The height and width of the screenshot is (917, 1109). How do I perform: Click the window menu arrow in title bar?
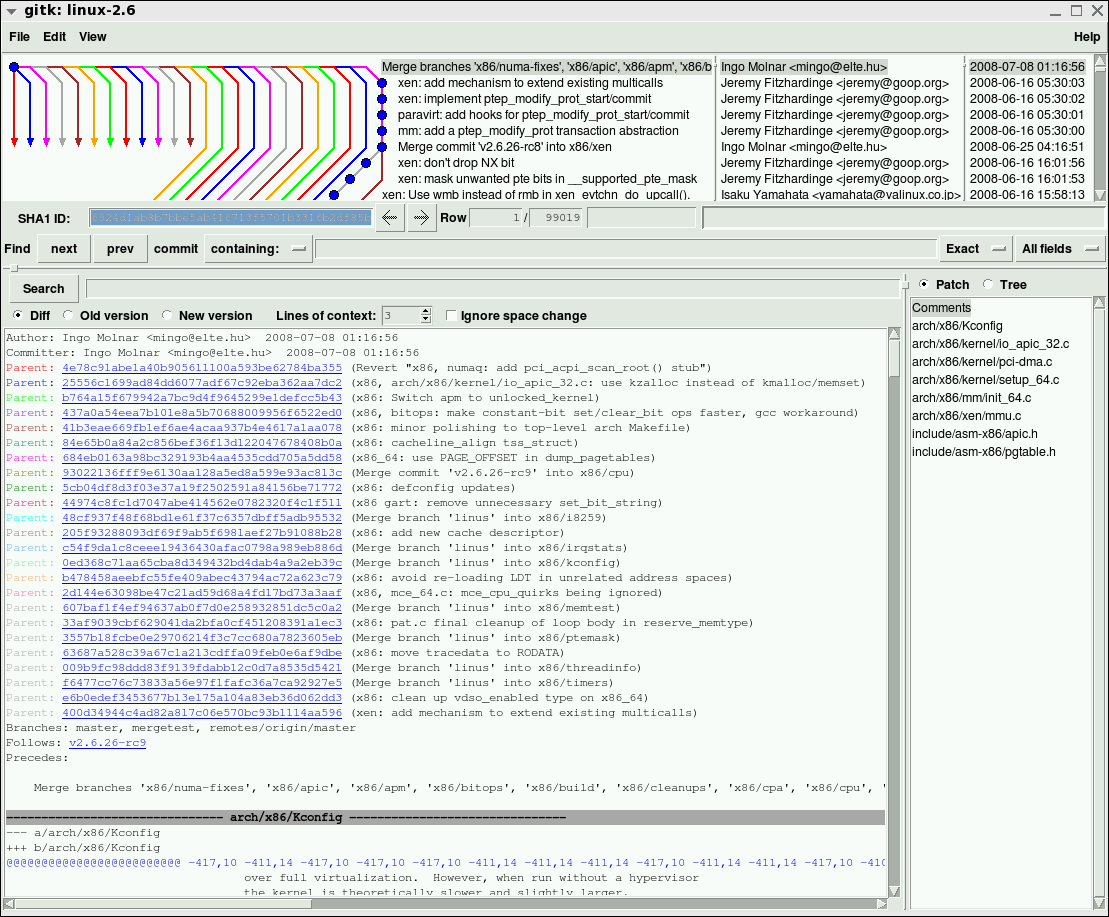coord(11,10)
